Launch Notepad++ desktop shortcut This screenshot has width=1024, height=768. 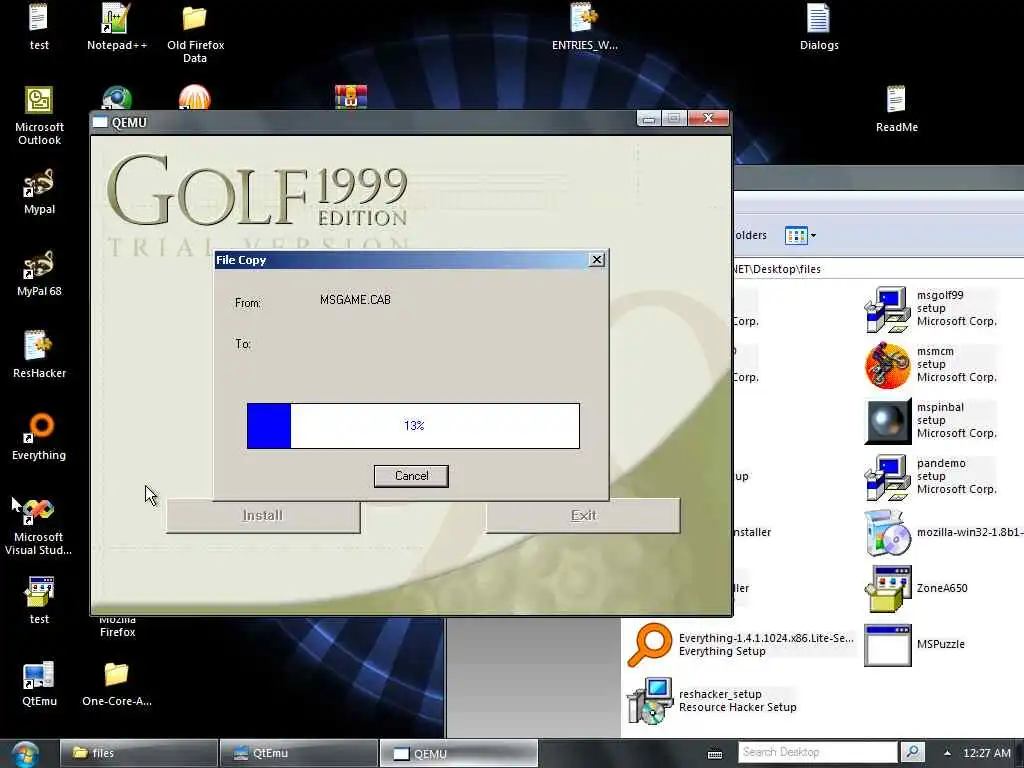click(x=117, y=27)
